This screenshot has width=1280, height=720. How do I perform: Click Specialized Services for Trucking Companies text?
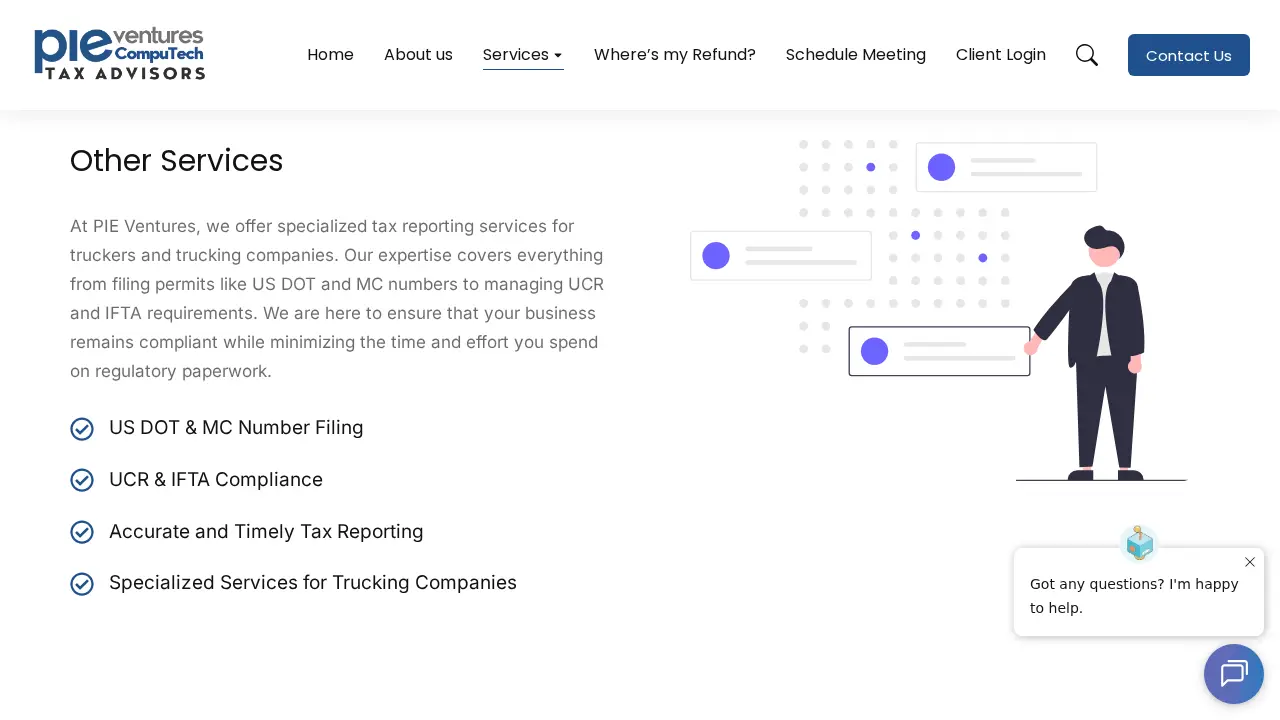click(x=313, y=583)
